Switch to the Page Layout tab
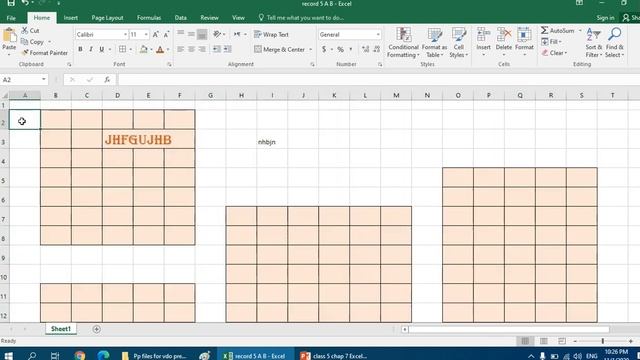 pos(107,18)
